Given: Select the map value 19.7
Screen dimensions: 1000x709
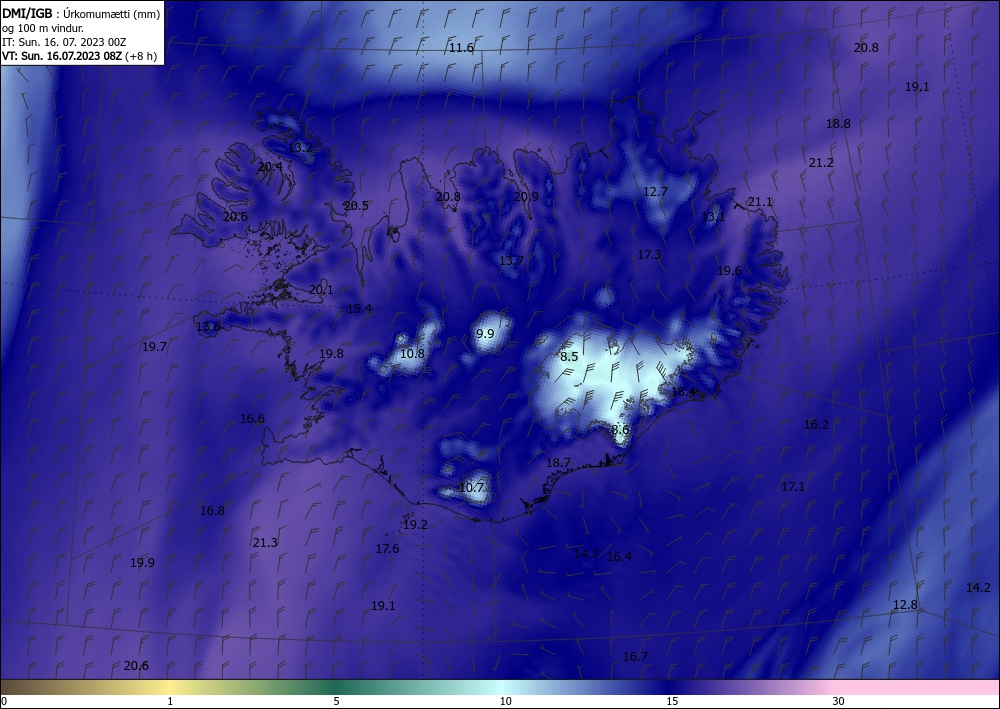Looking at the screenshot, I should tap(154, 347).
